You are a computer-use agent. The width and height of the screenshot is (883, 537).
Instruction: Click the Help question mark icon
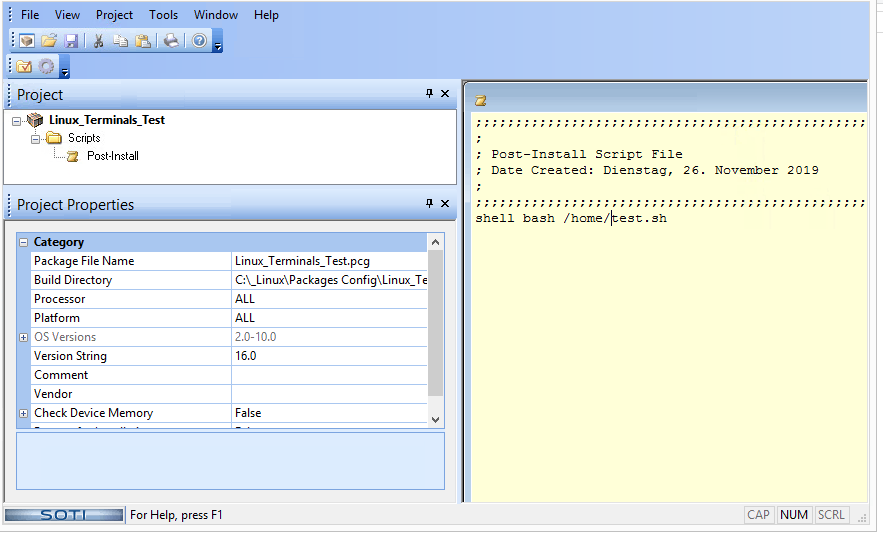click(199, 41)
